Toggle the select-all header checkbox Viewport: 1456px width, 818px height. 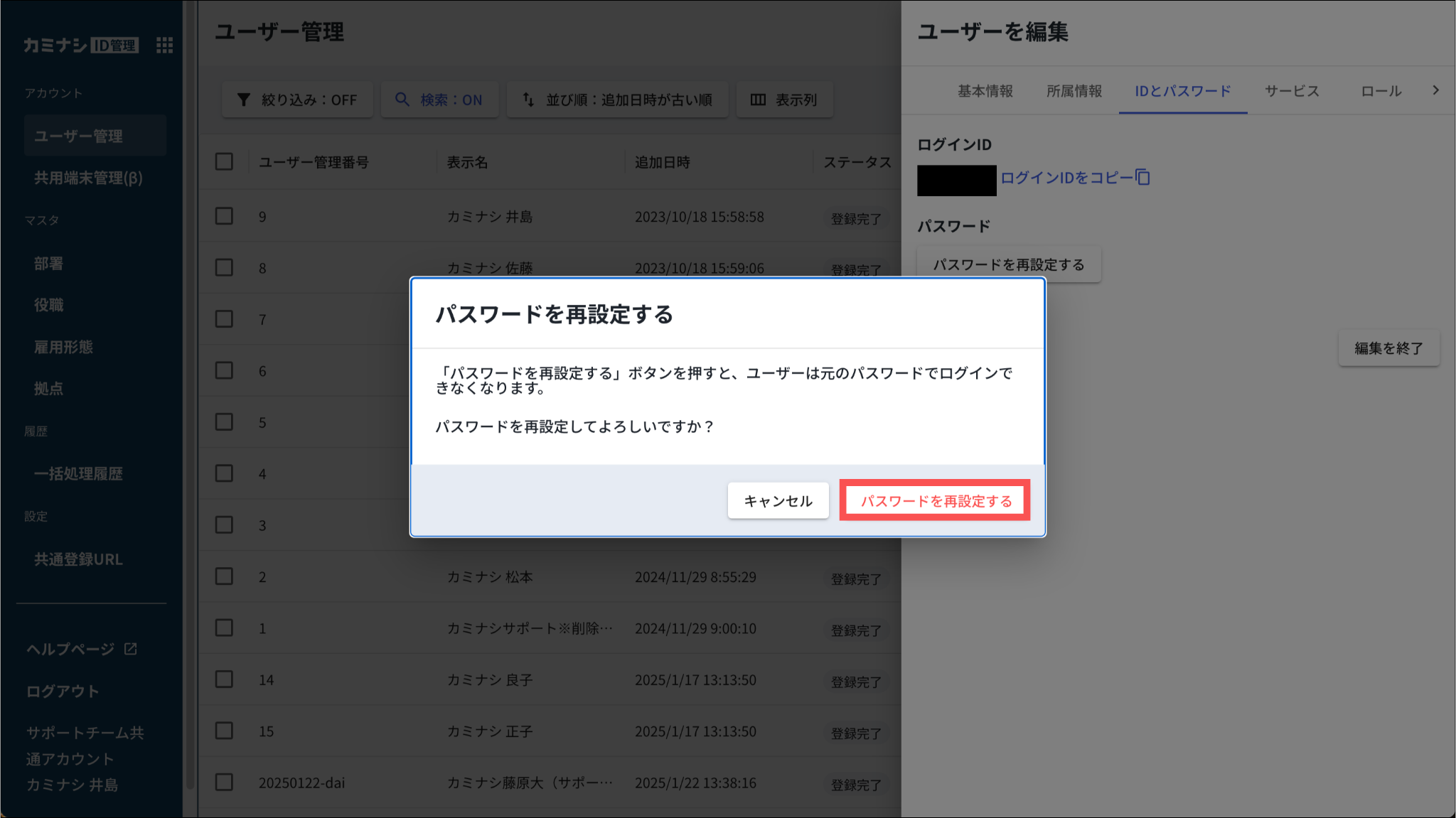pyautogui.click(x=224, y=161)
